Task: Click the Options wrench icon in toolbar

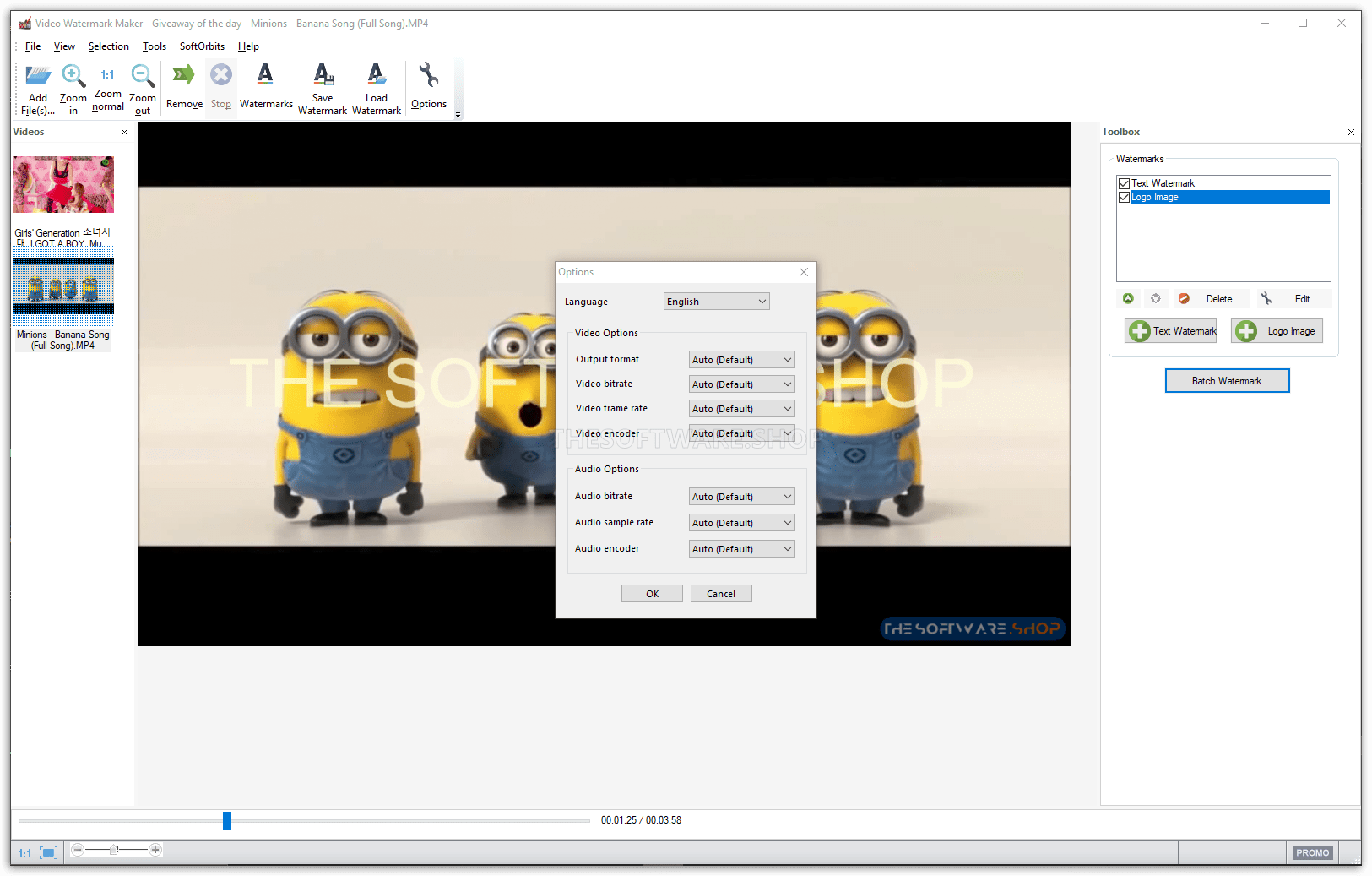Action: click(429, 76)
